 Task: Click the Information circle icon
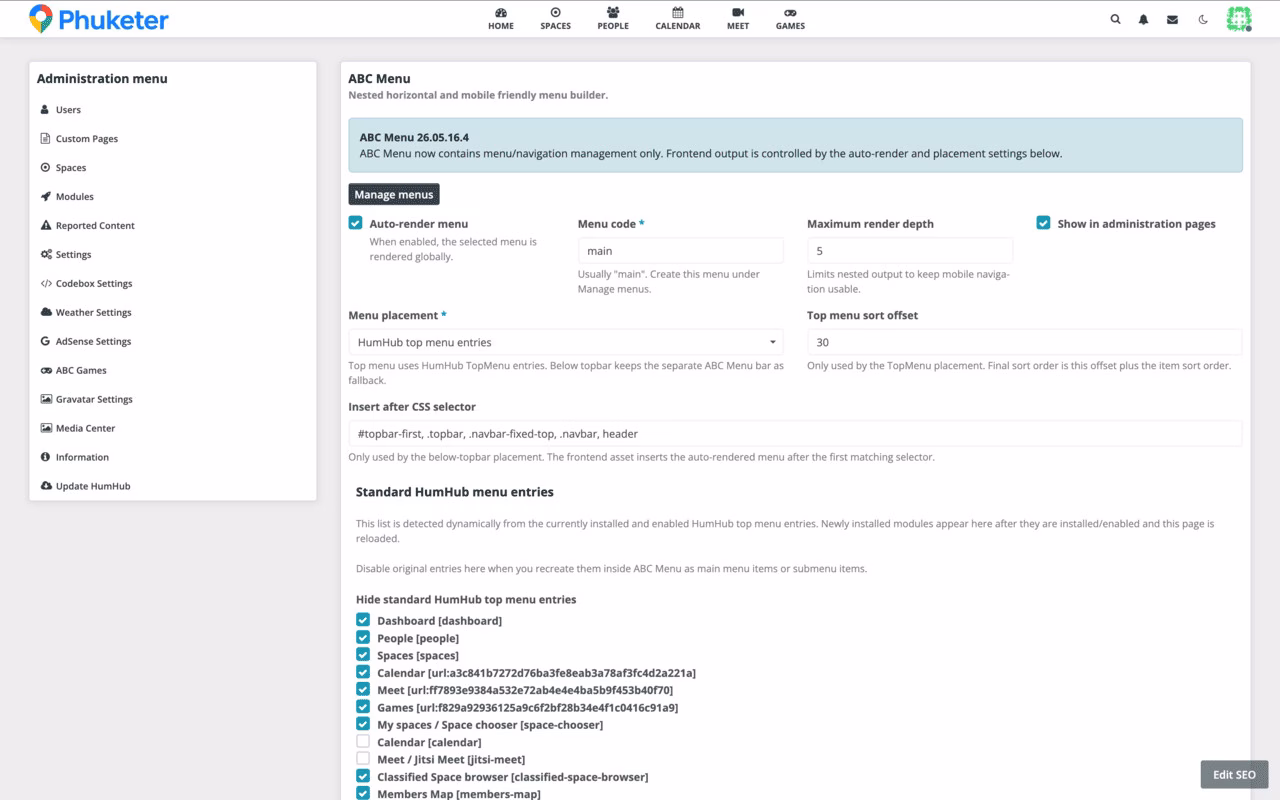click(x=45, y=458)
